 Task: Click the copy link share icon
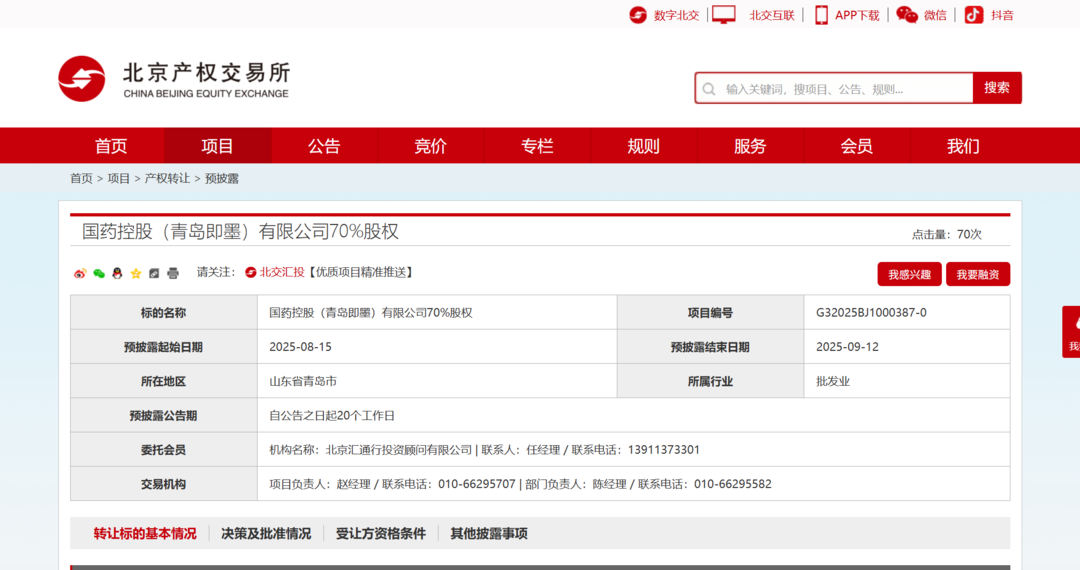pyautogui.click(x=154, y=273)
